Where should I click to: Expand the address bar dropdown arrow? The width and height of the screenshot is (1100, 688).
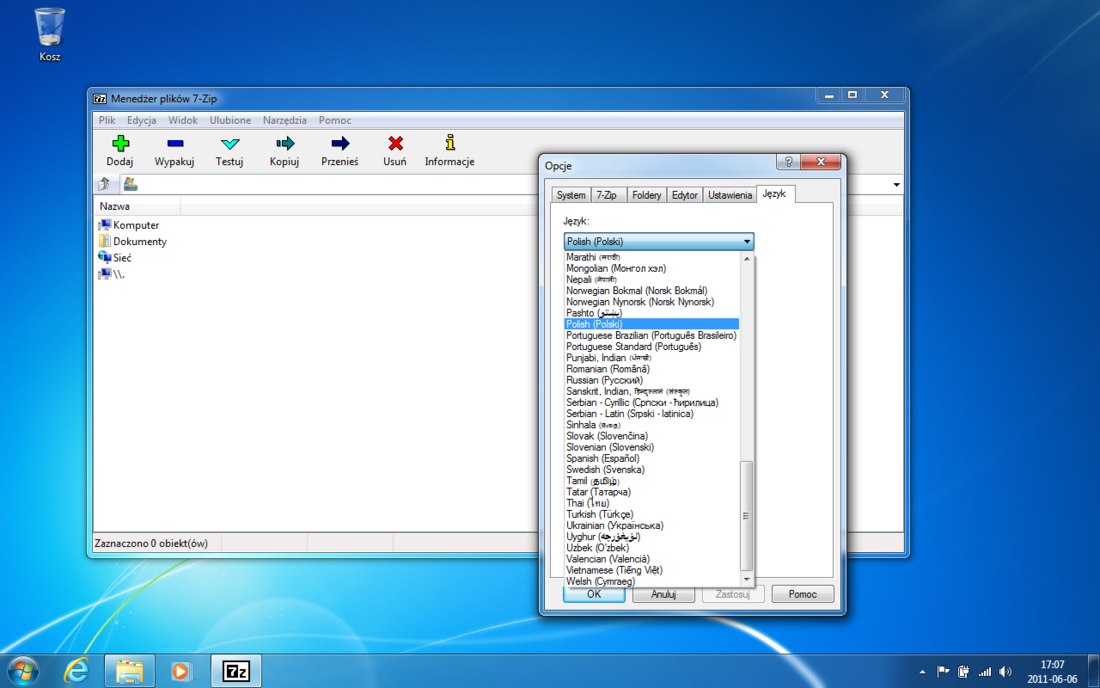897,184
